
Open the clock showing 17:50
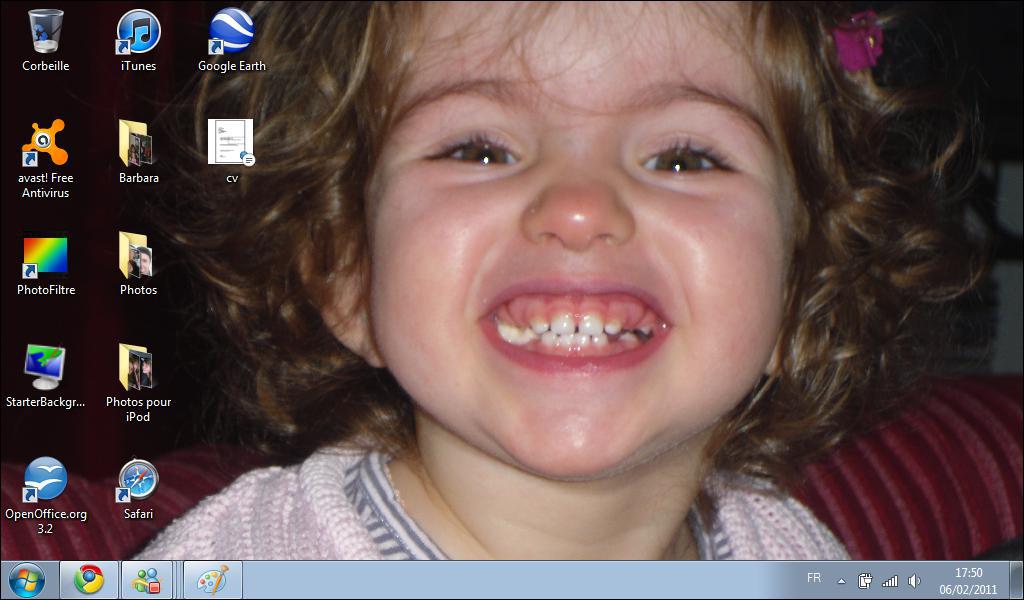968,580
